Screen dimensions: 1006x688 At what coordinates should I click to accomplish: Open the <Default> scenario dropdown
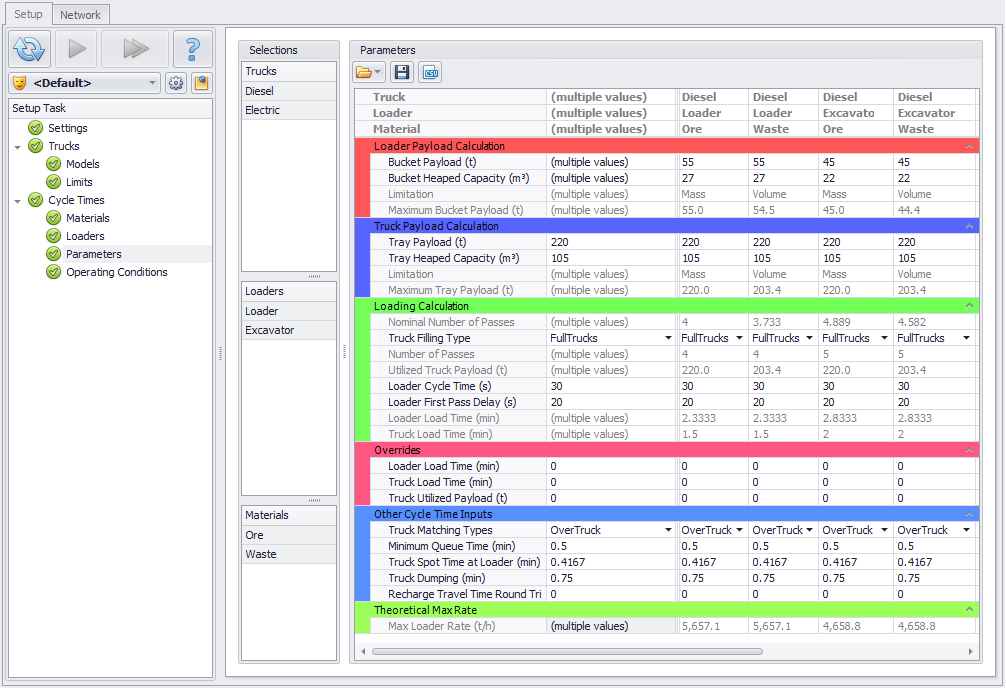[x=152, y=83]
